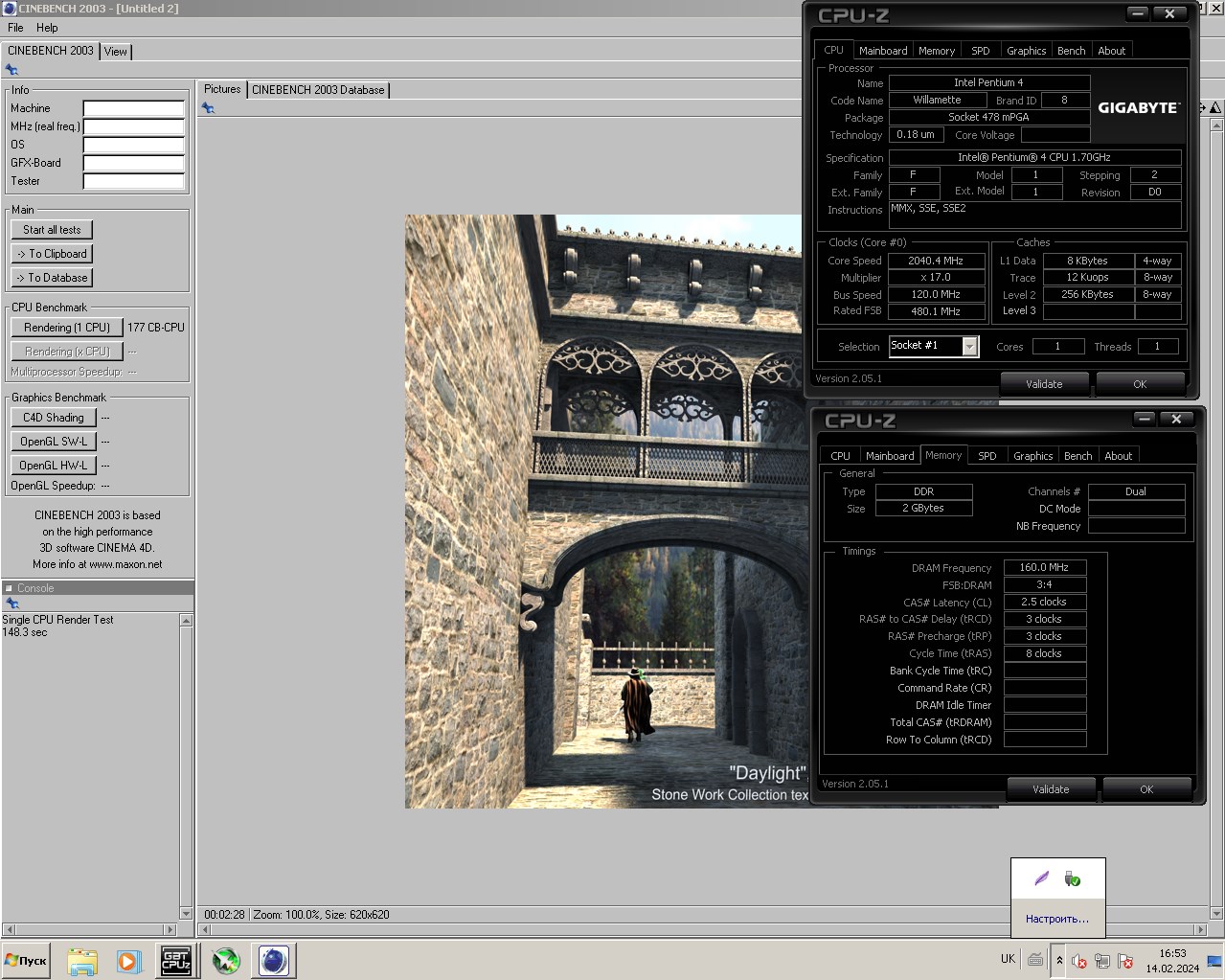Click the purple feather tray popup icon
The height and width of the screenshot is (980, 1225).
coord(1042,878)
